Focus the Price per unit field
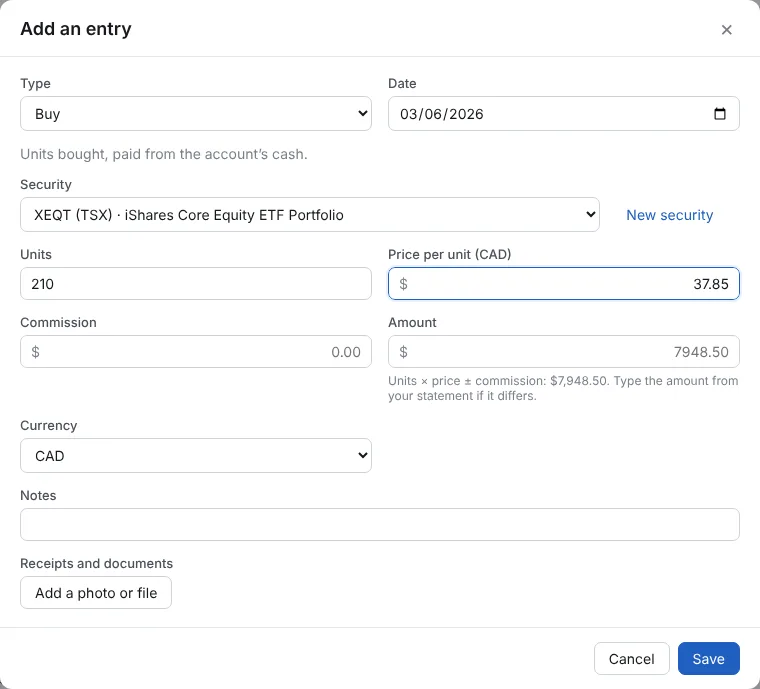Image resolution: width=760 pixels, height=689 pixels. tap(564, 283)
